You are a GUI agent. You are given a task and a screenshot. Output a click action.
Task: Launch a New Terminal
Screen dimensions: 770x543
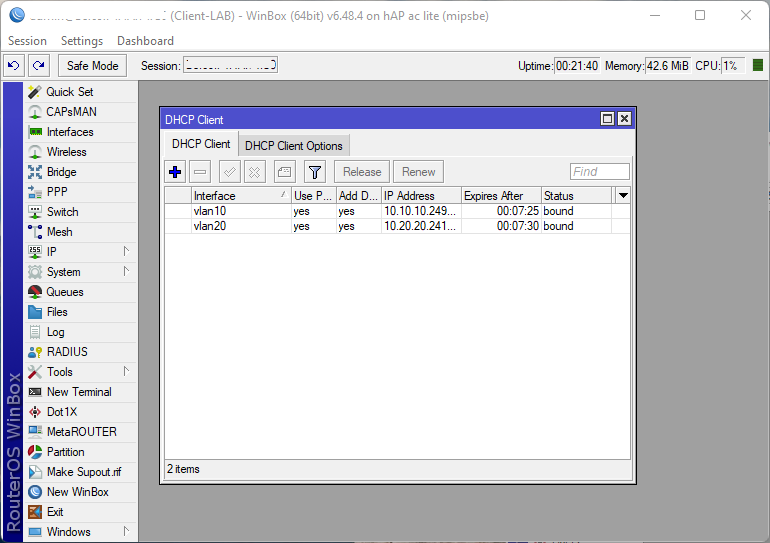click(81, 392)
